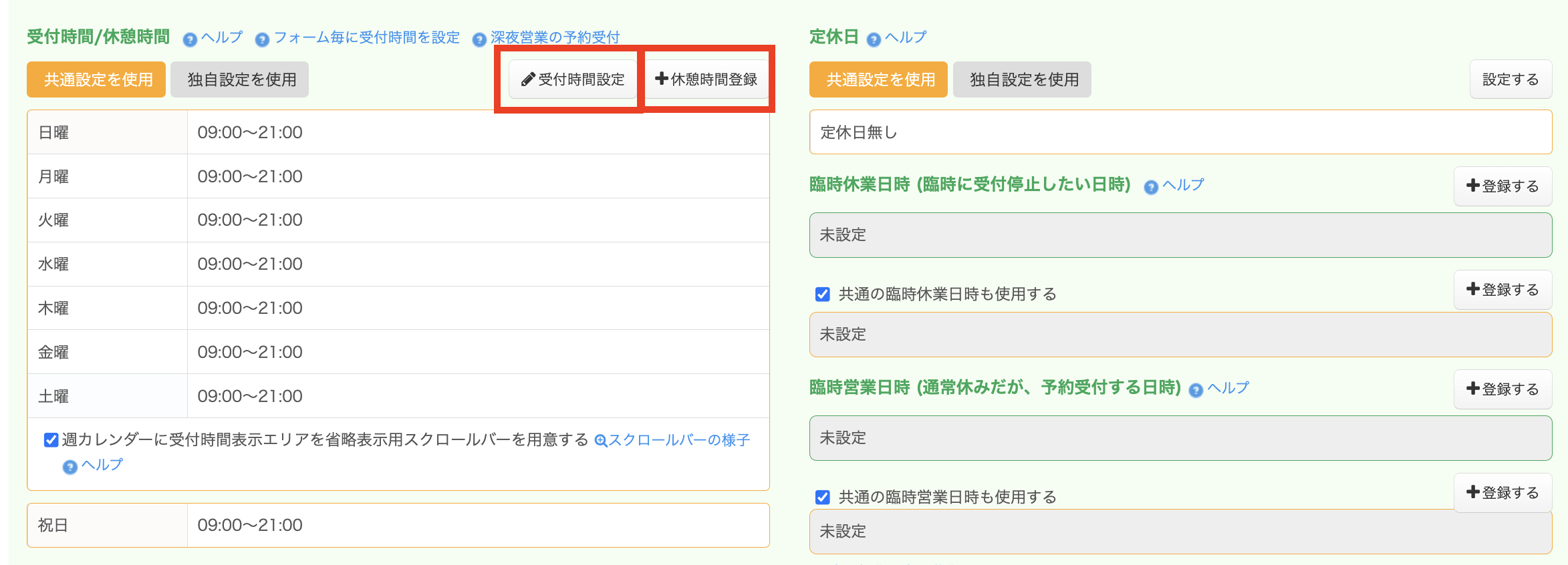
Task: Click help icon below the week calendar checkbox
Action: 70,467
